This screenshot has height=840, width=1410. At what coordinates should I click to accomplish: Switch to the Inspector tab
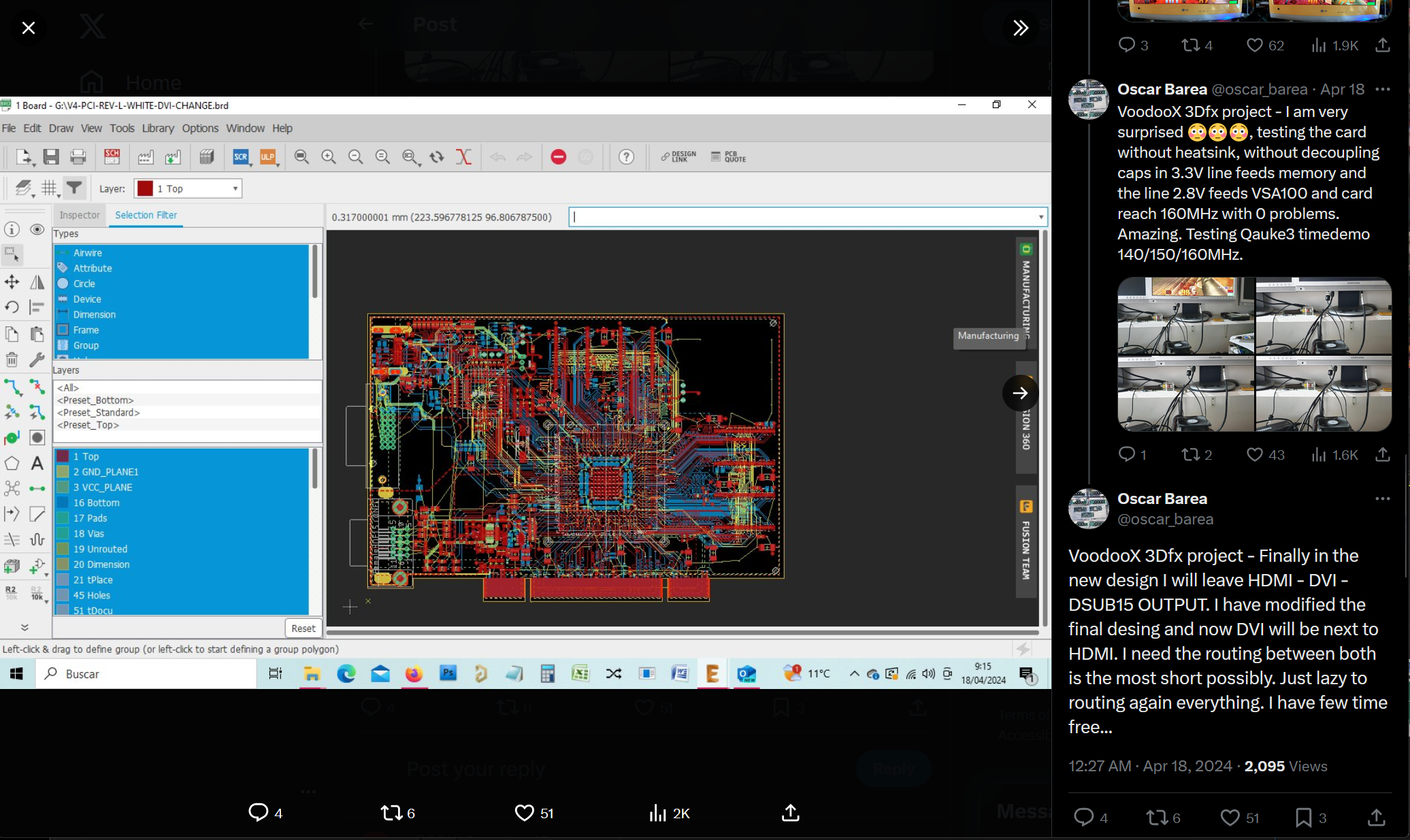tap(80, 215)
